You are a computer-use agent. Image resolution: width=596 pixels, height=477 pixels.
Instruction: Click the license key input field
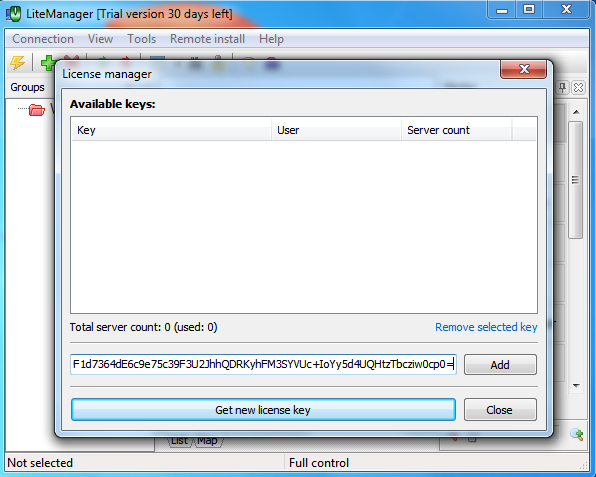click(263, 364)
